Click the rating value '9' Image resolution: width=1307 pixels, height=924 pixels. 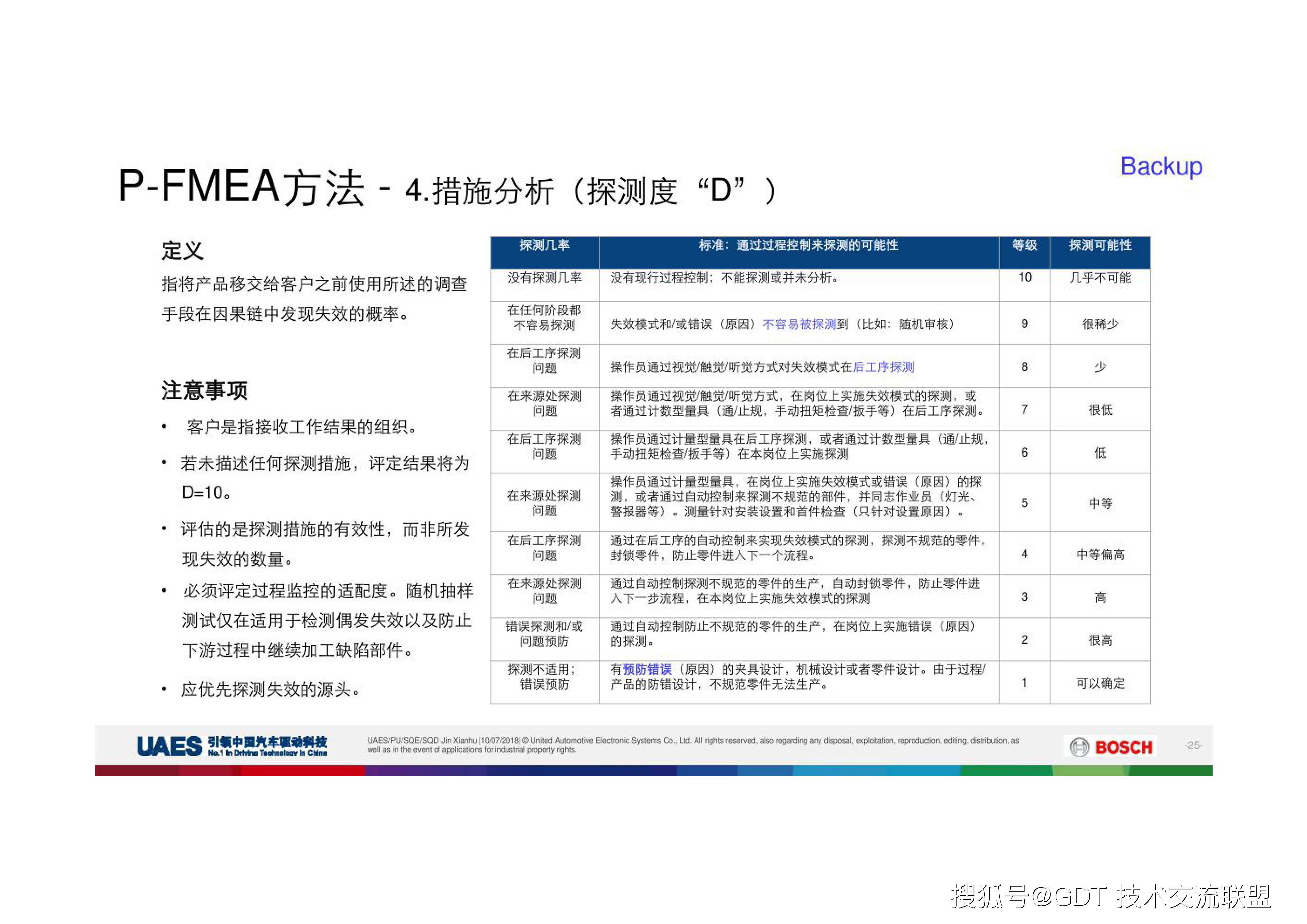tap(1025, 324)
